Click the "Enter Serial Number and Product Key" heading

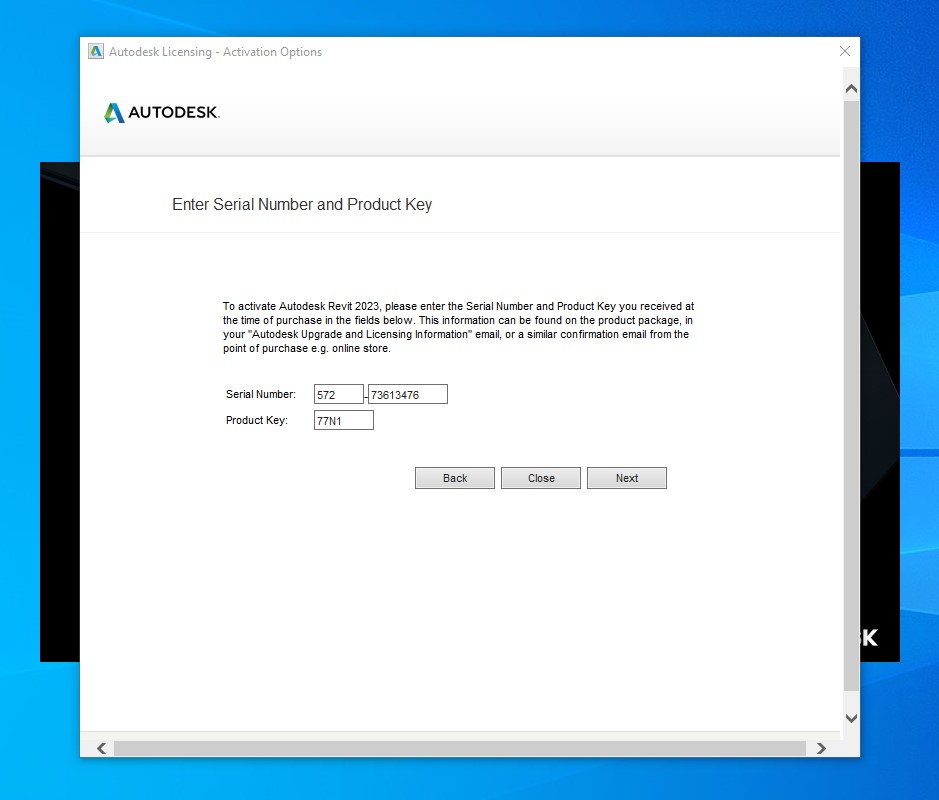(302, 204)
